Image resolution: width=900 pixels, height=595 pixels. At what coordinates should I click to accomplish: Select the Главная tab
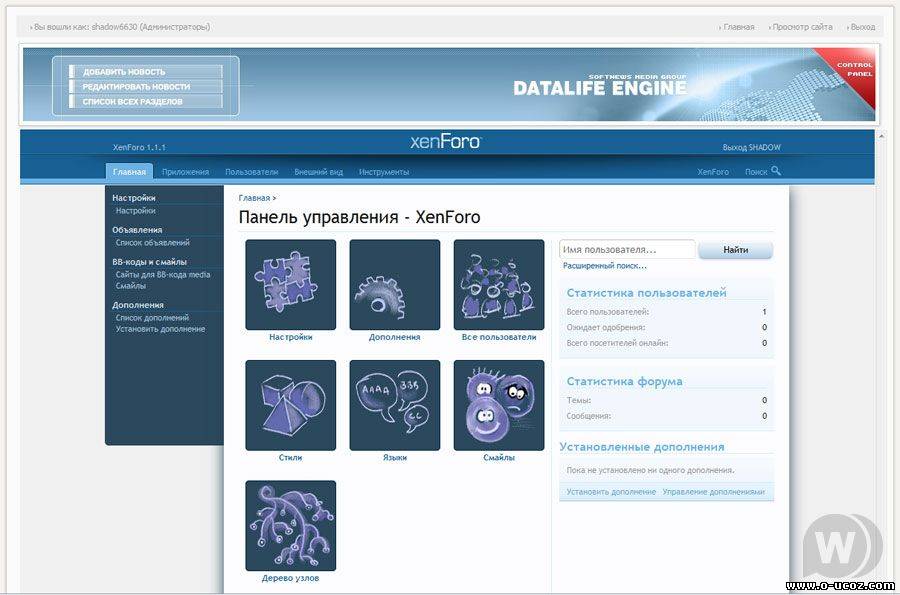pos(129,172)
